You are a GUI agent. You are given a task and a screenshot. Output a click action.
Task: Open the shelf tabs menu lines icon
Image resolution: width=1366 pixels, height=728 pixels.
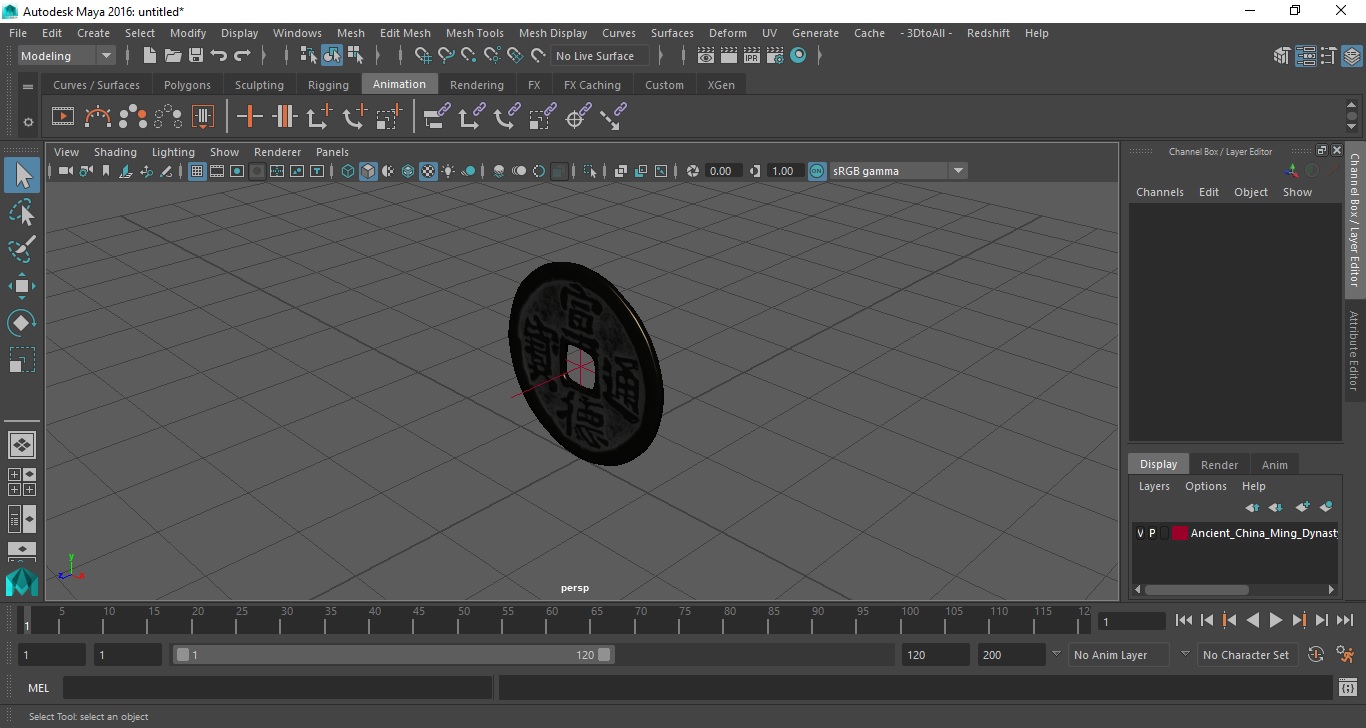pos(28,87)
